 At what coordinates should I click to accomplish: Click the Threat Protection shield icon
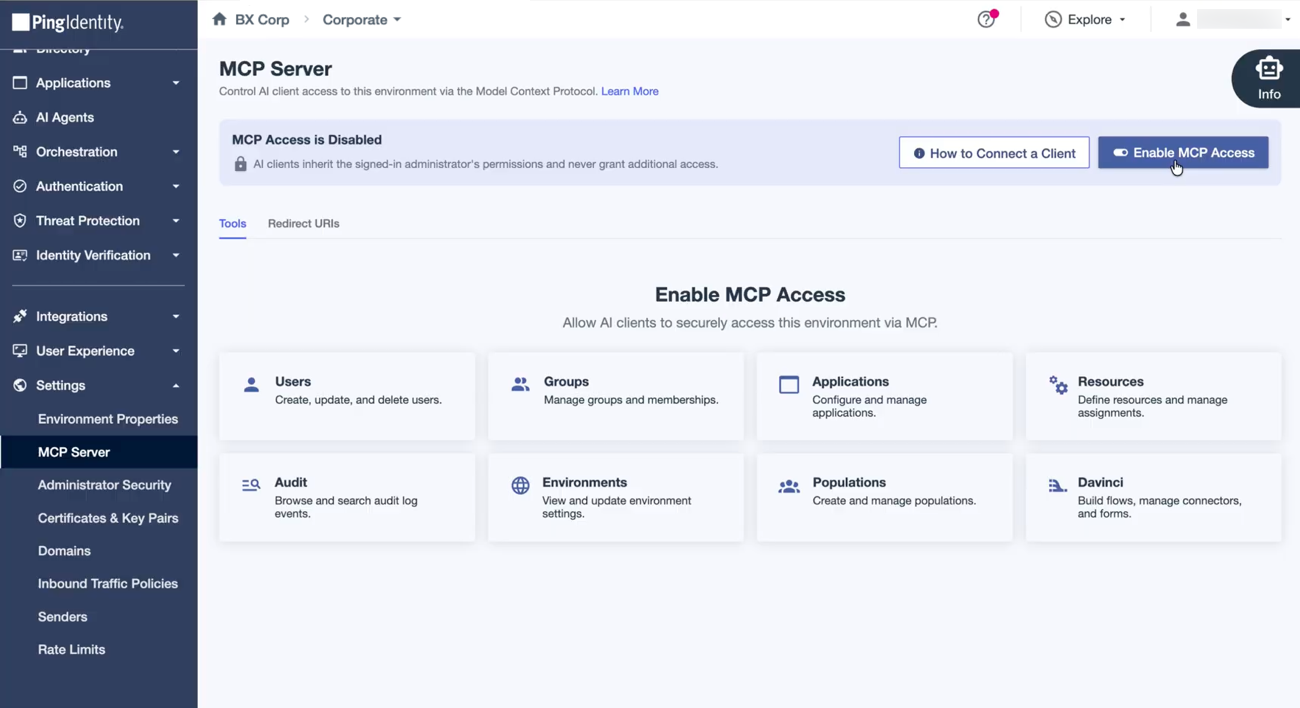pyautogui.click(x=20, y=221)
